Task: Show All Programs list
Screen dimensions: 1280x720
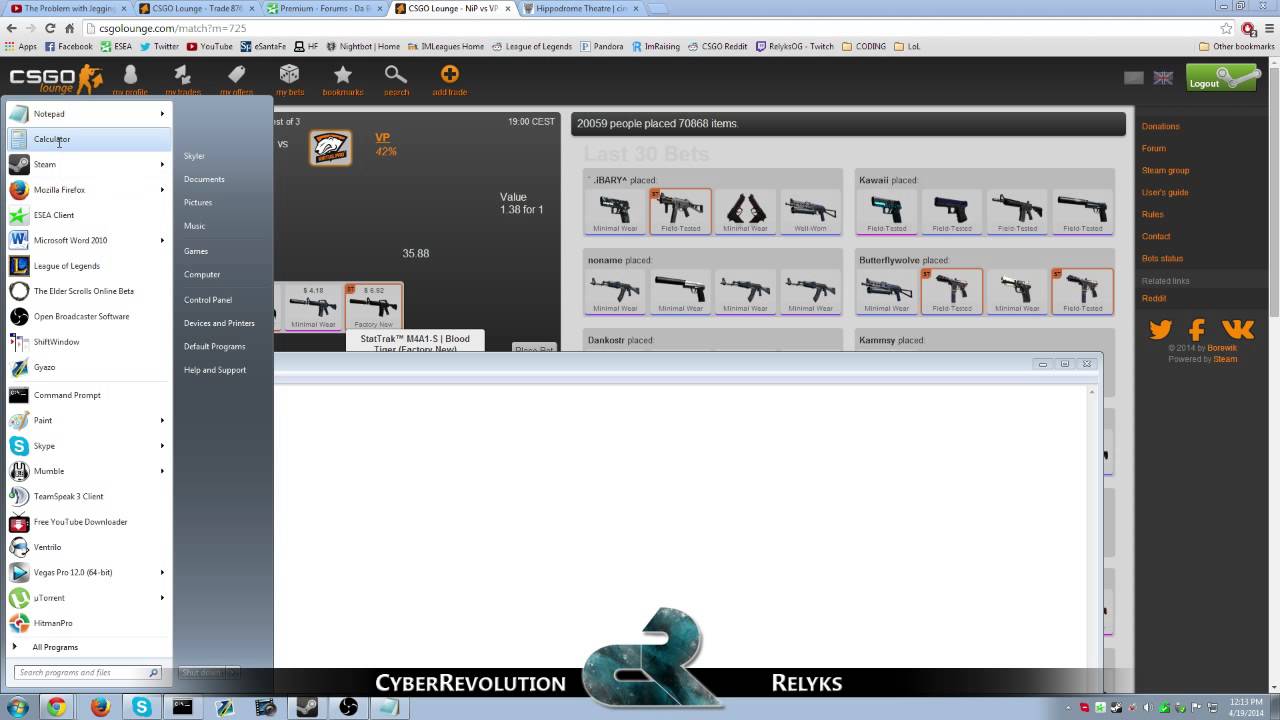Action: coord(55,647)
